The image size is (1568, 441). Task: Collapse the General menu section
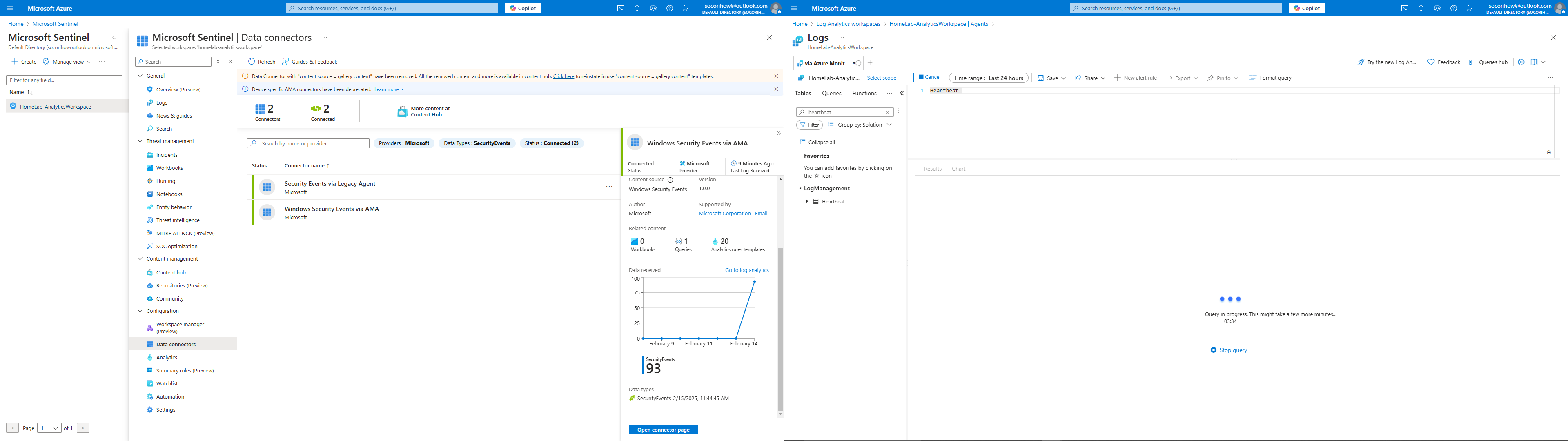click(140, 76)
